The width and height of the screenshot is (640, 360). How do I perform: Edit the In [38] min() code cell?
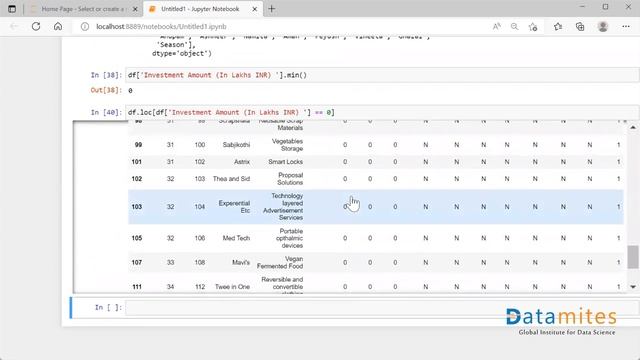pyautogui.click(x=382, y=75)
